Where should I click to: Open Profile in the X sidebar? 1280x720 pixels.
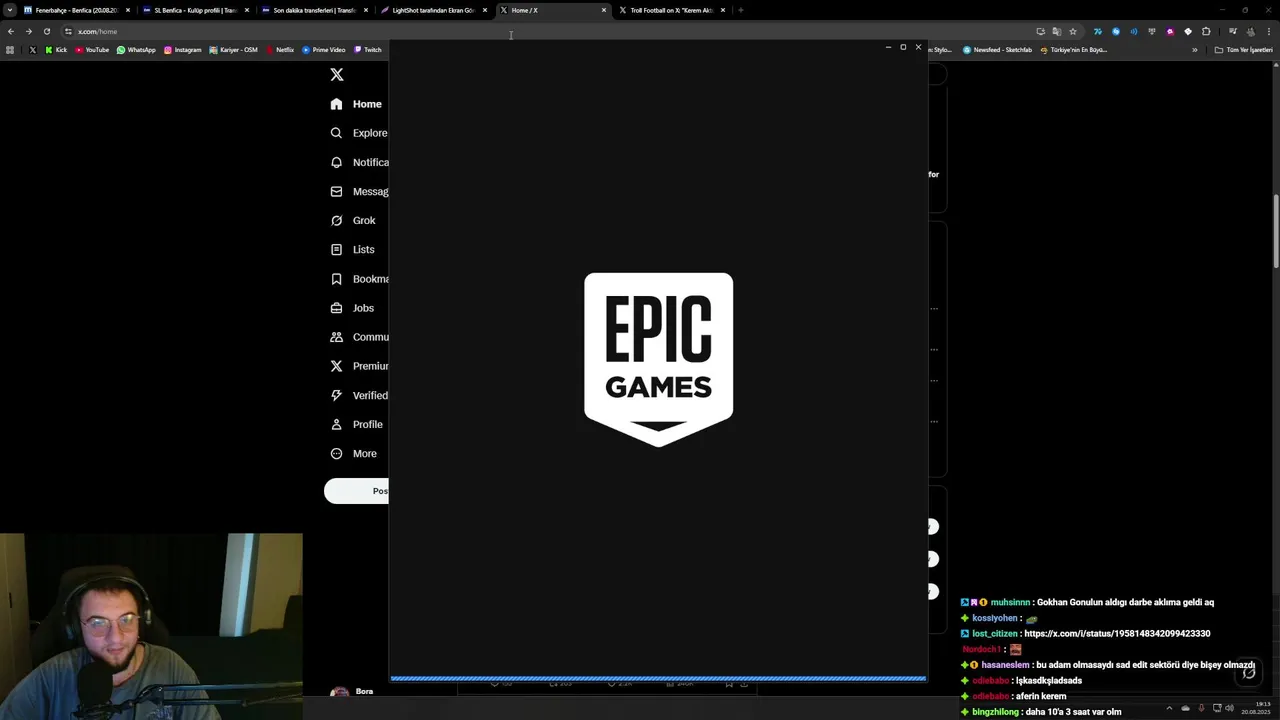(357, 424)
